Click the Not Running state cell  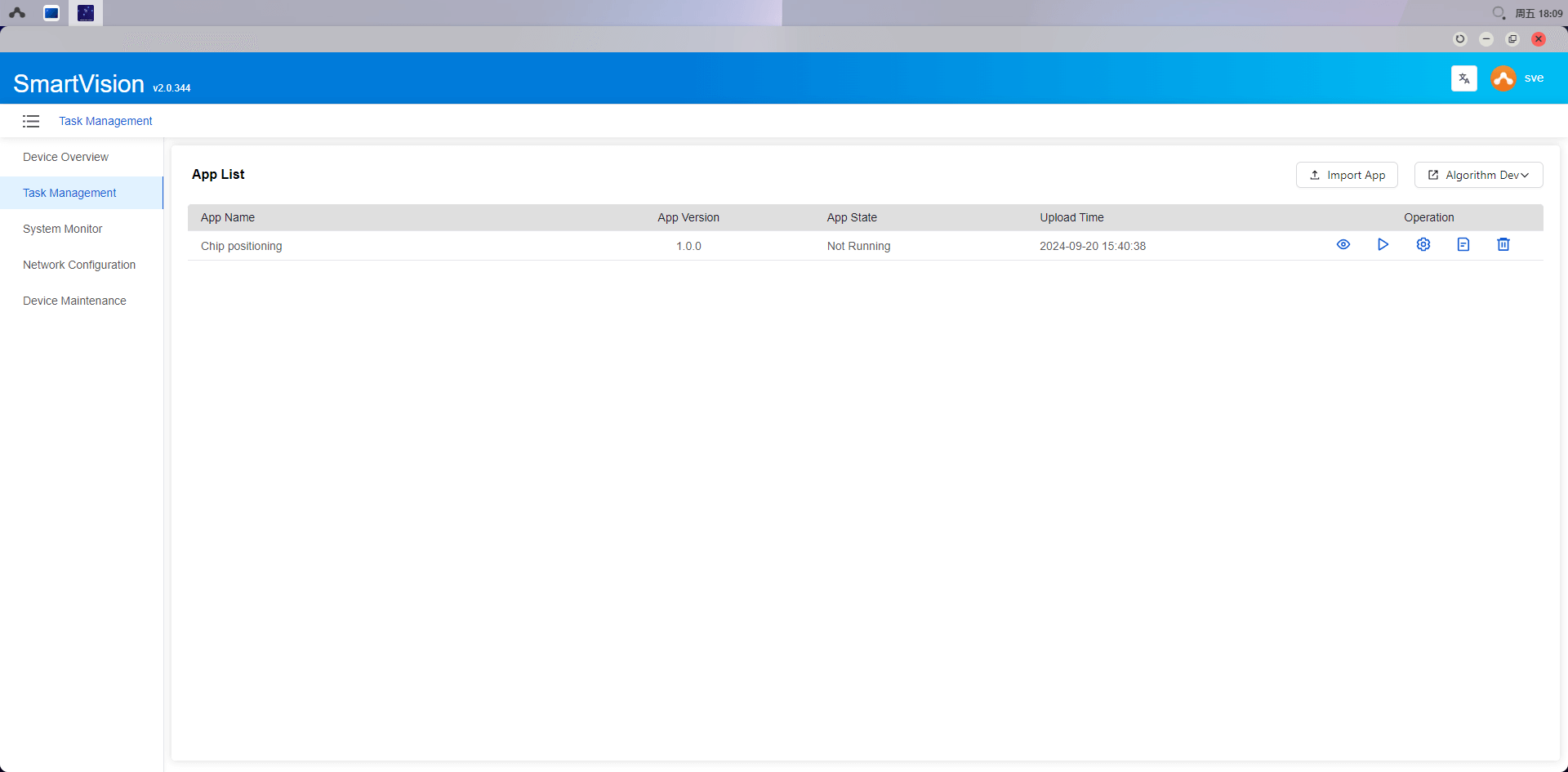click(x=858, y=246)
